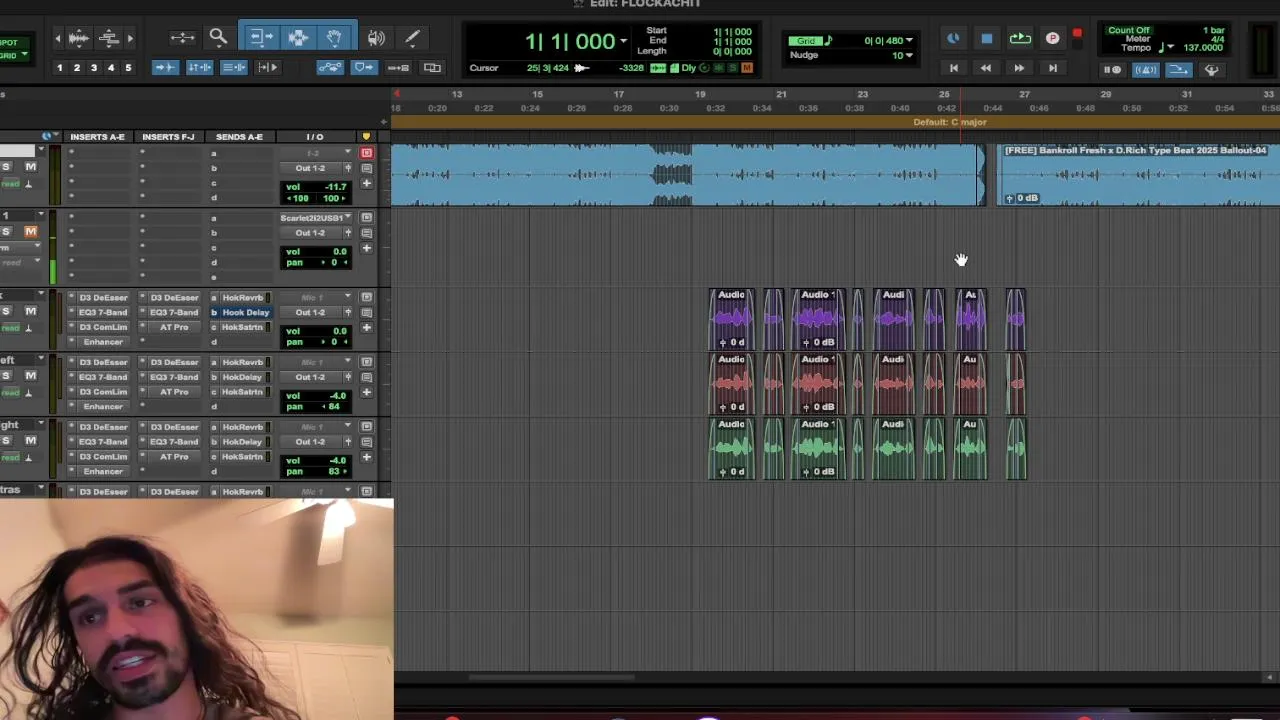Toggle Tab to Transients

(165, 67)
